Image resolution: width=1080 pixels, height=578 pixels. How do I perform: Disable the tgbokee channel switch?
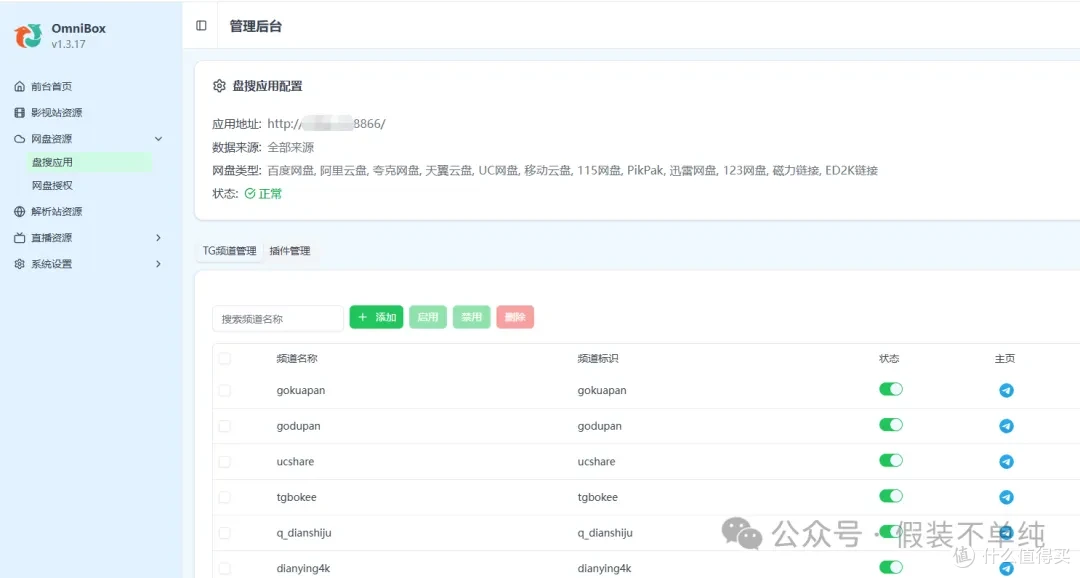tap(891, 496)
